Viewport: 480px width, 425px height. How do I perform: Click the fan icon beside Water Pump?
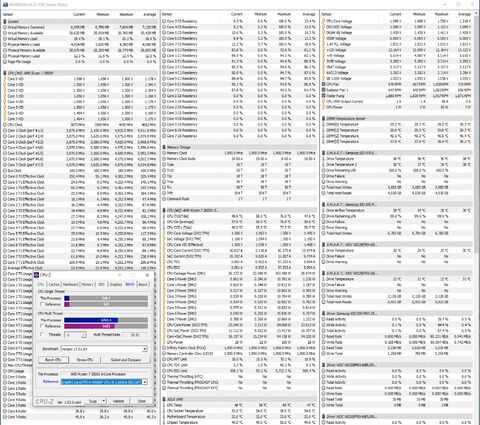click(324, 96)
